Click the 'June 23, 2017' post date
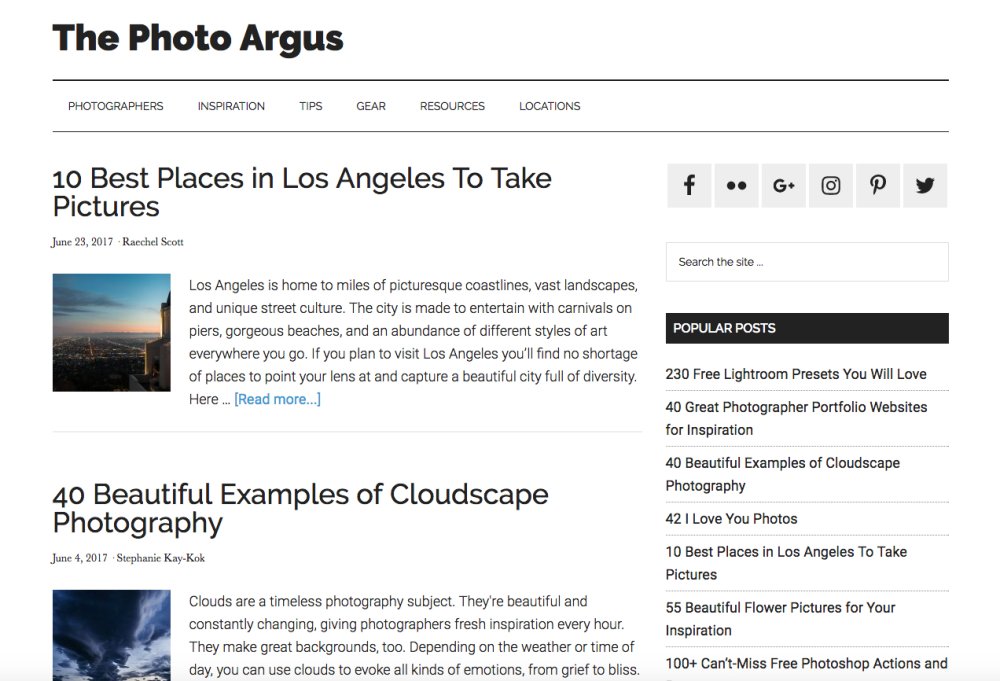This screenshot has height=681, width=1000. [x=82, y=242]
